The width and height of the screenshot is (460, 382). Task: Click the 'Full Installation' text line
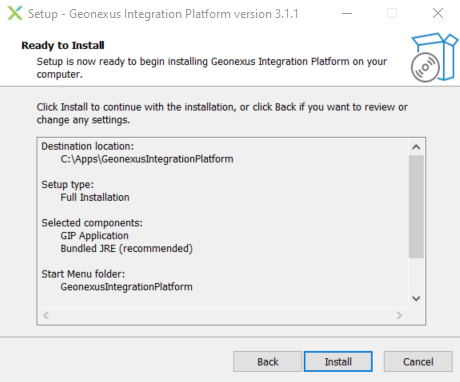[95, 197]
